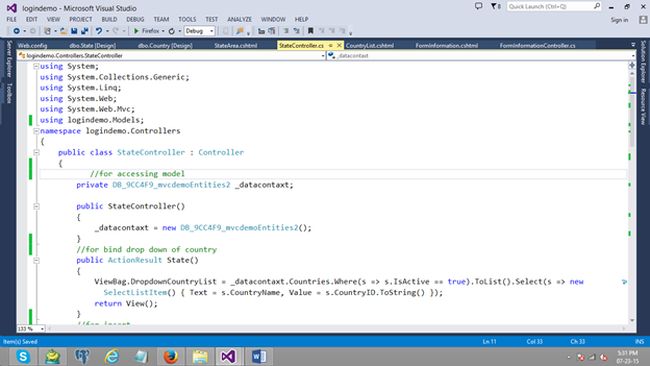650x366 pixels.
Task: Open the Resource View side tab
Action: tap(643, 107)
